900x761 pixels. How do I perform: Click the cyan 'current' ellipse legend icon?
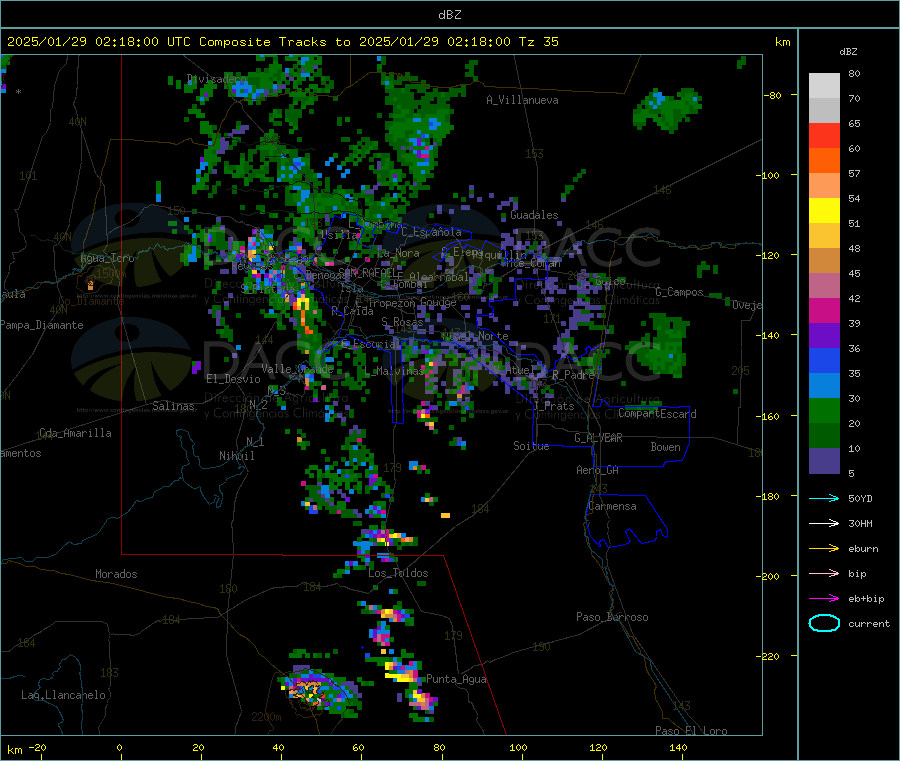(824, 623)
